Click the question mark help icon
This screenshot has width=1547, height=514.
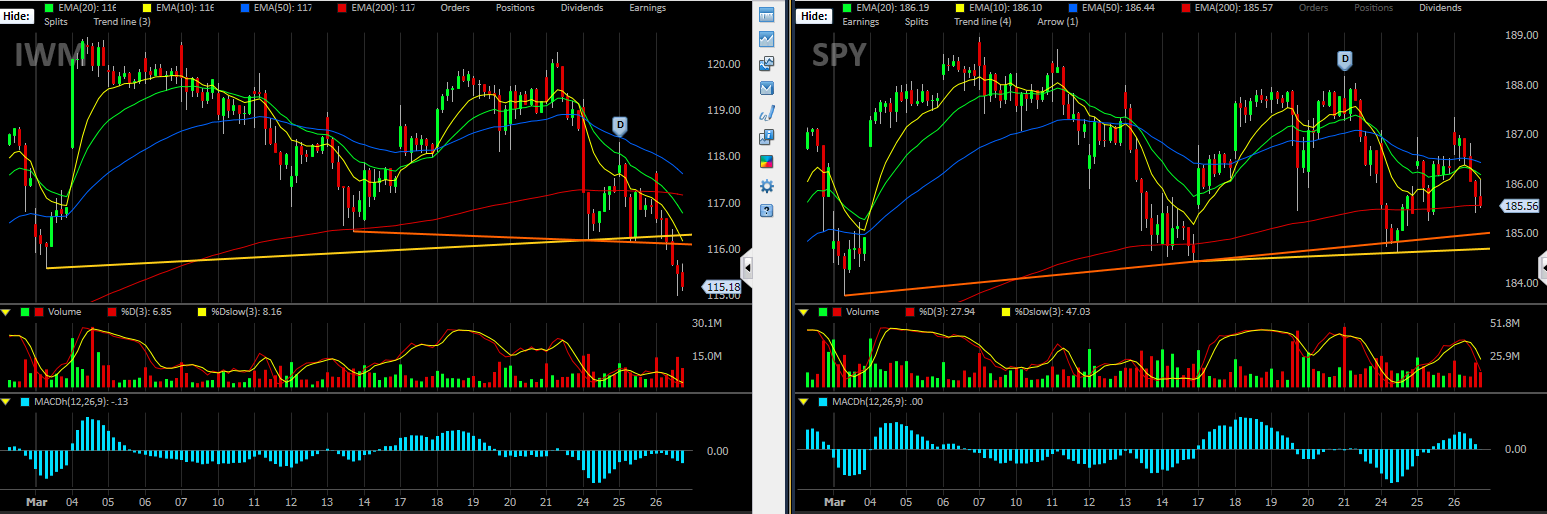767,210
